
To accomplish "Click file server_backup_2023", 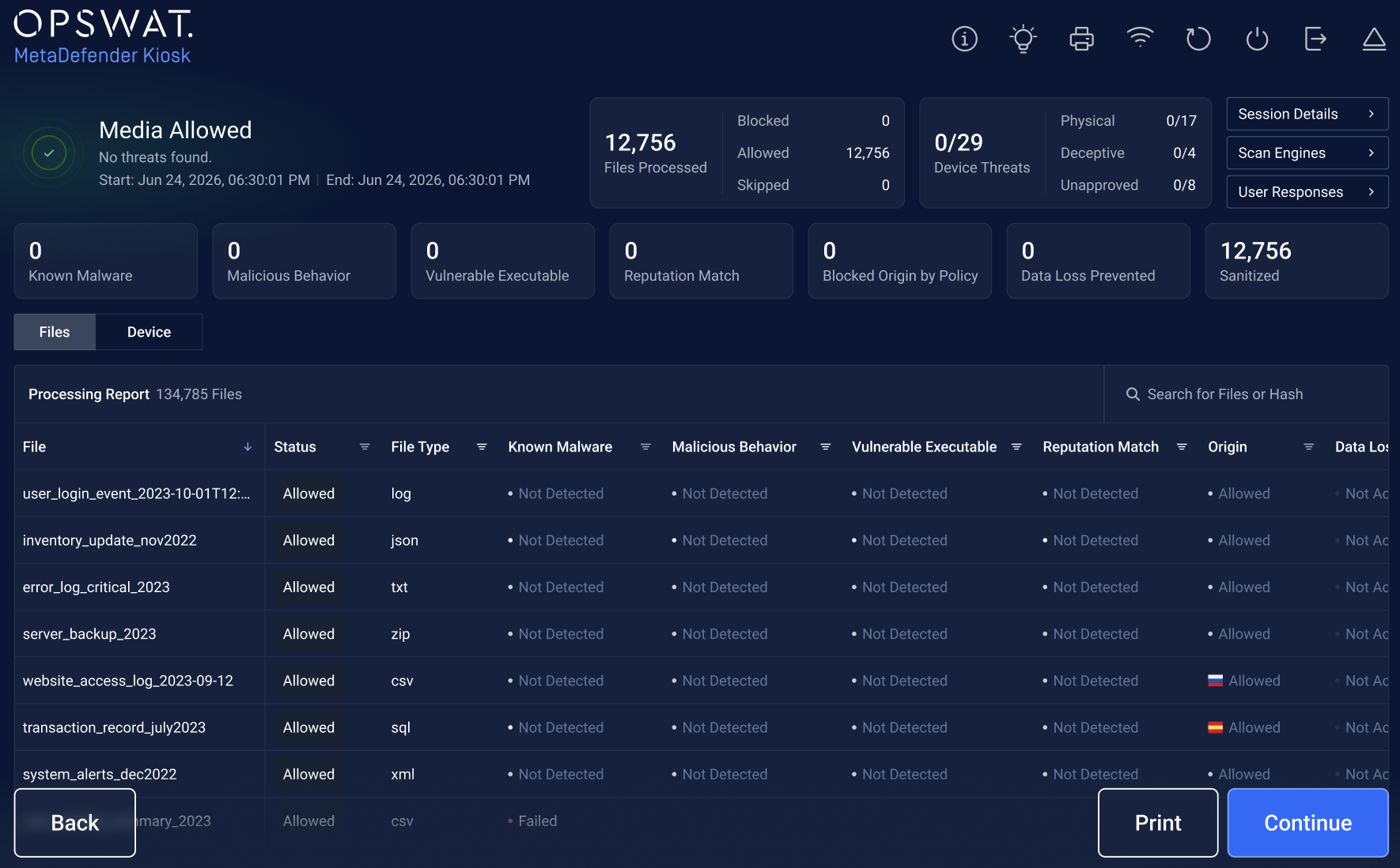I will click(89, 633).
